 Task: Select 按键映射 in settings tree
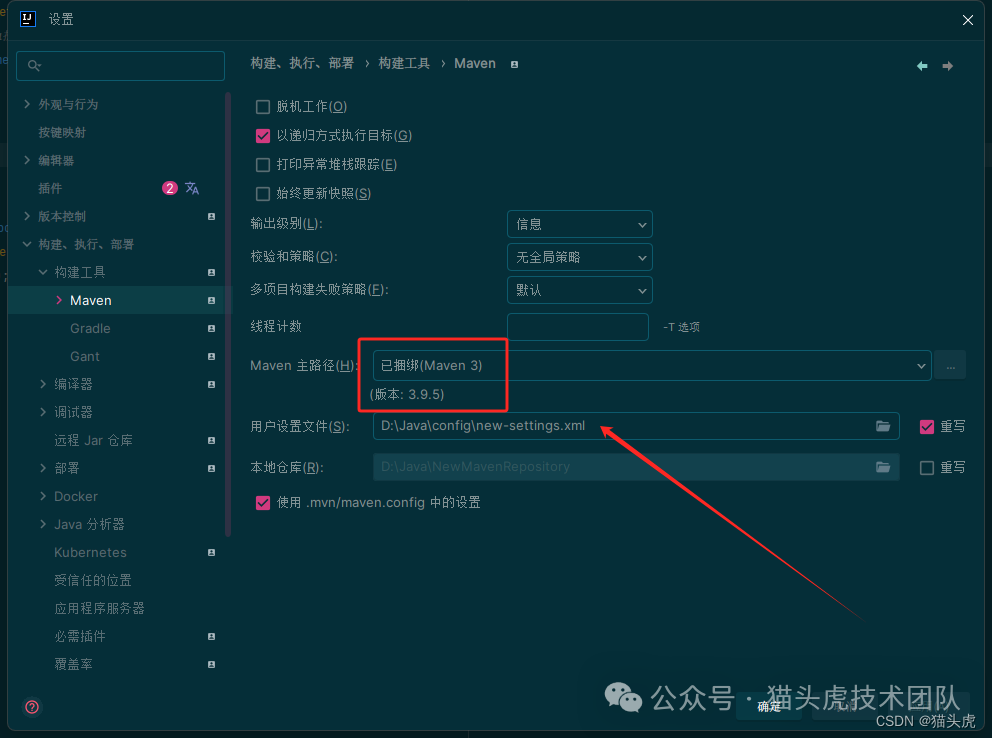62,132
